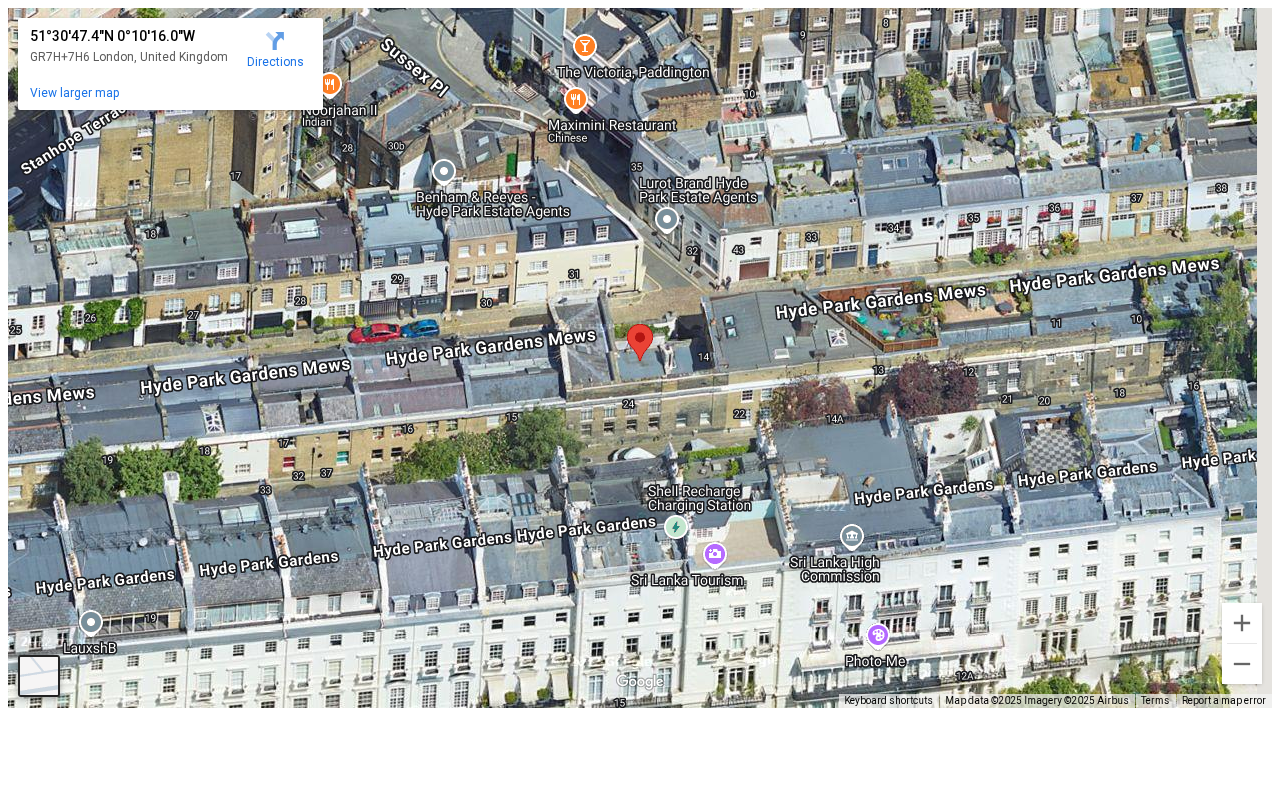Image resolution: width=1280 pixels, height=800 pixels.
Task: Click the Directions arrow icon
Action: click(x=275, y=41)
